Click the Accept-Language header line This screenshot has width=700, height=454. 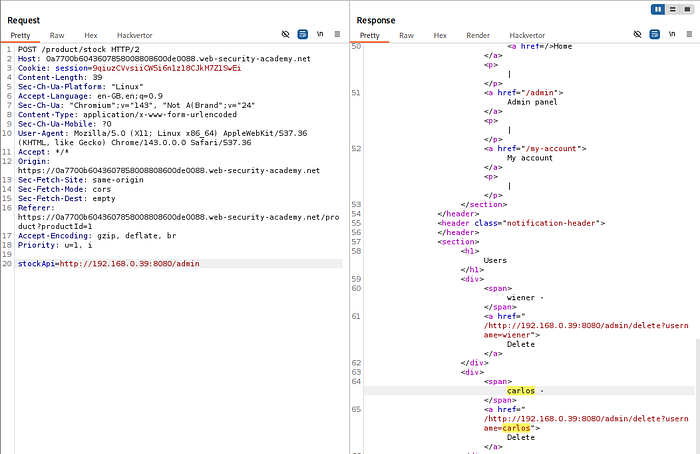pos(90,96)
